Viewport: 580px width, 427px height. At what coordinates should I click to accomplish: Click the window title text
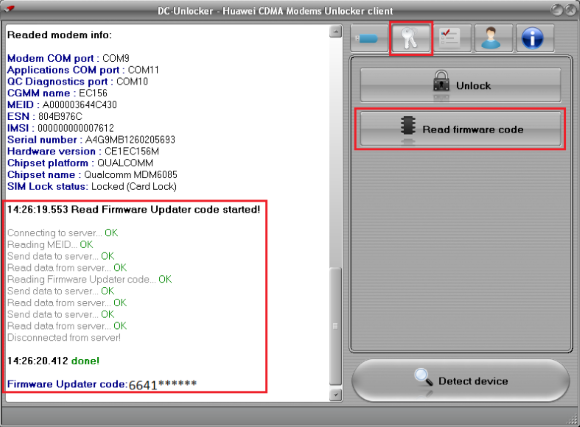click(x=275, y=11)
